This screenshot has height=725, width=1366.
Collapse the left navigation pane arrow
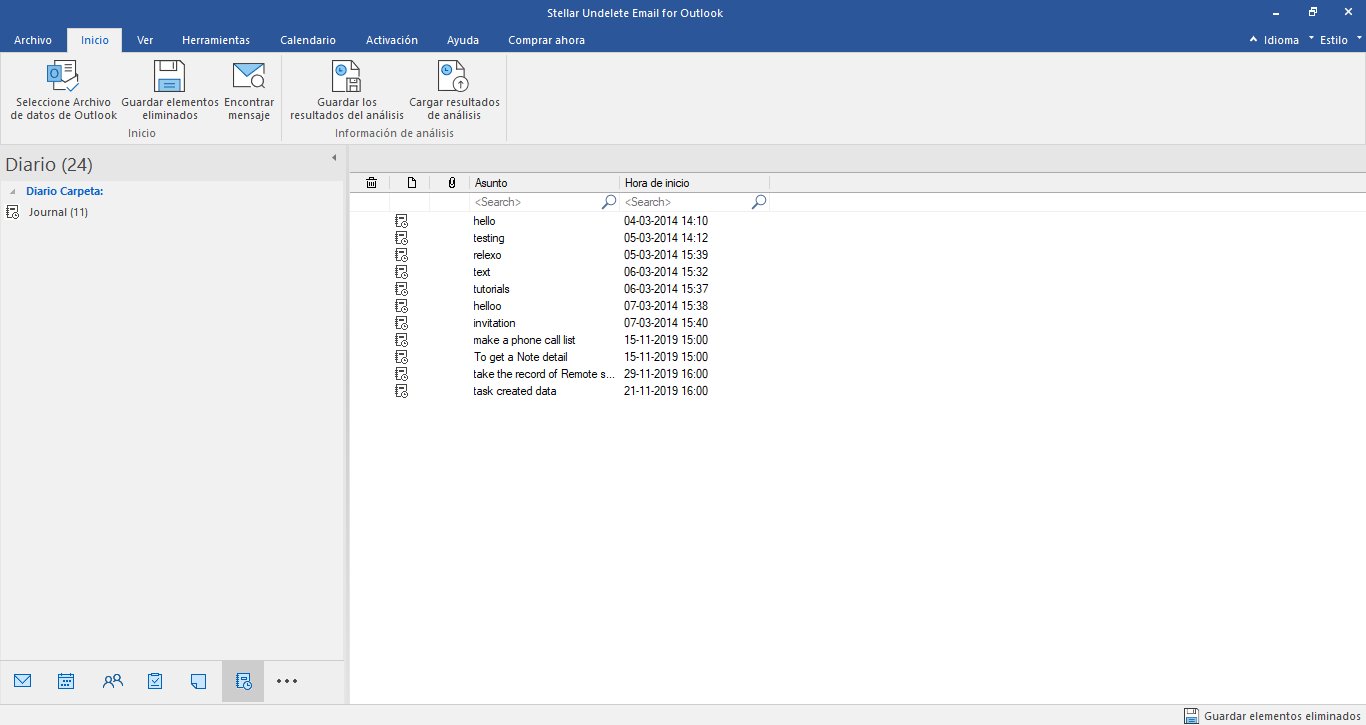click(x=334, y=158)
